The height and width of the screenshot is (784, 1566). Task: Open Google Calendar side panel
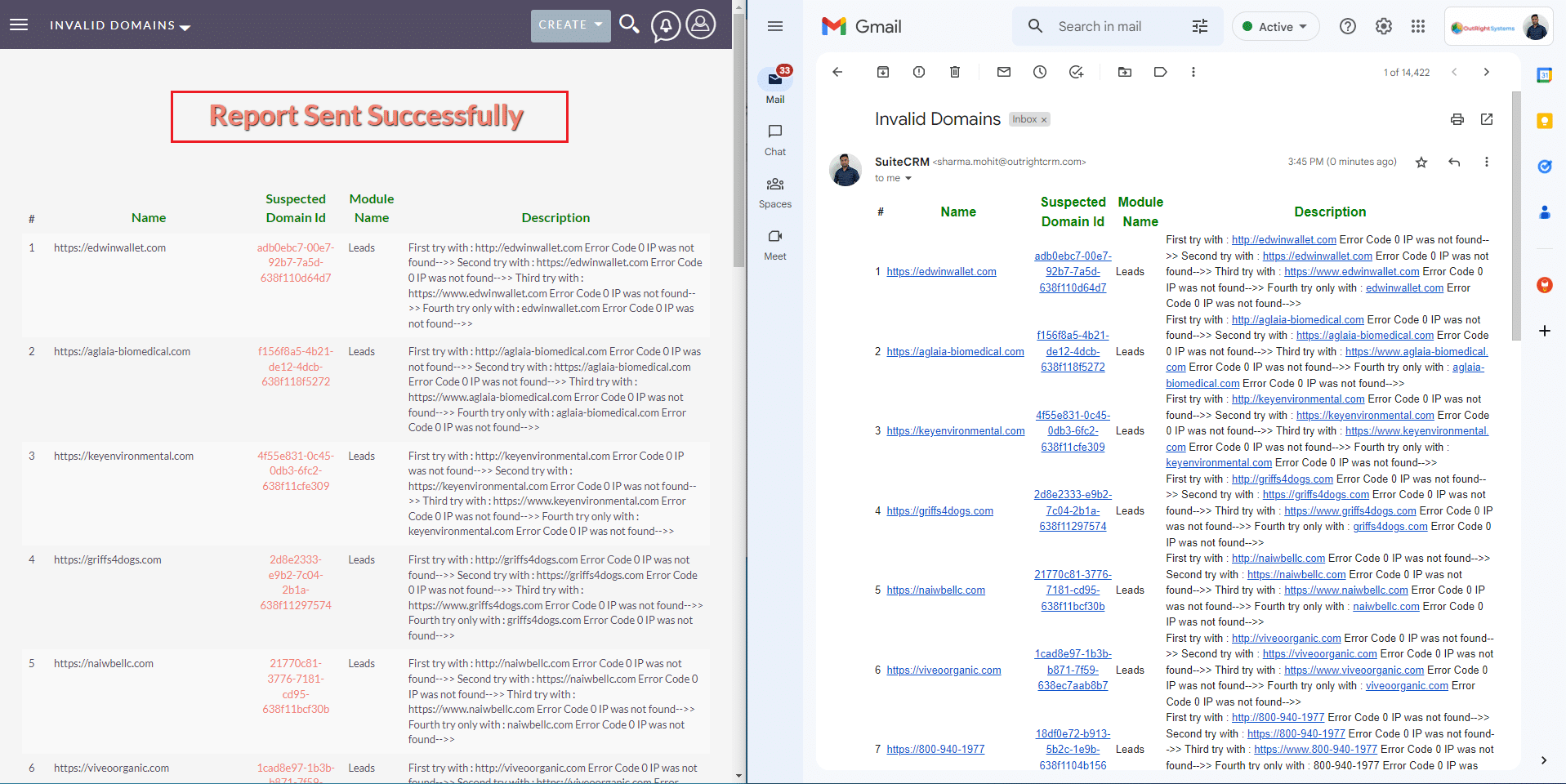(1545, 75)
